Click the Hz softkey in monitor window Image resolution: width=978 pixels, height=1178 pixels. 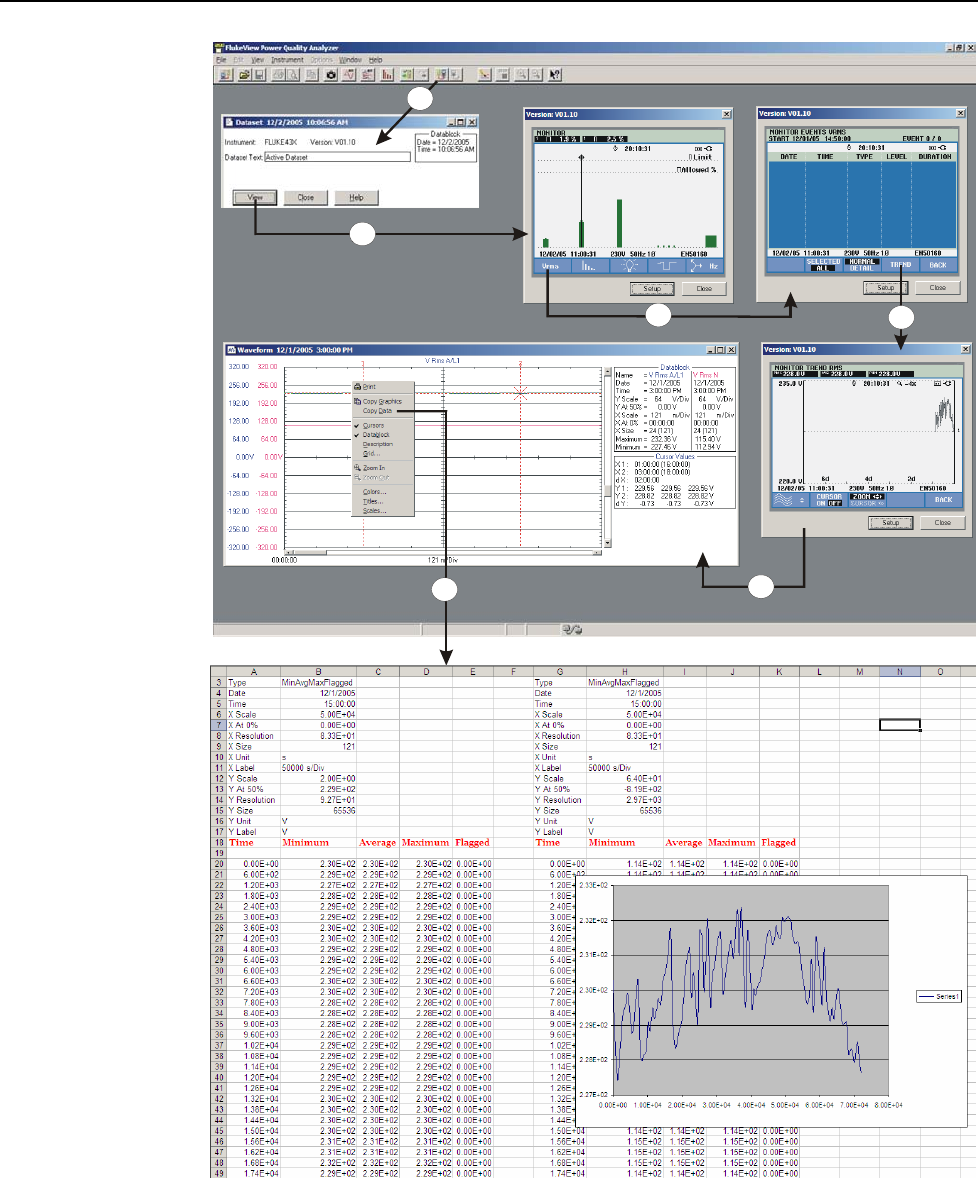[x=705, y=266]
